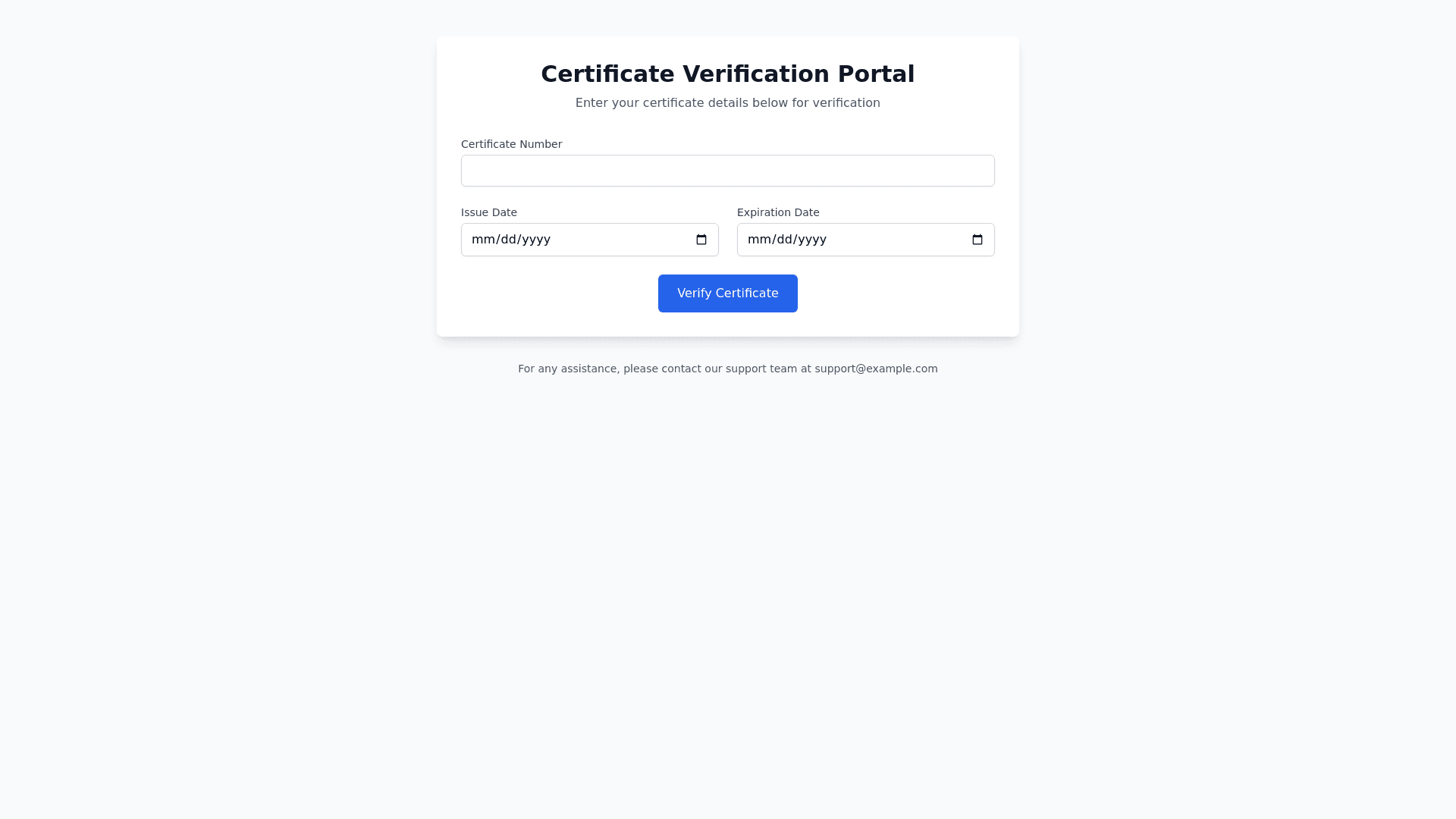Click the Expiration Date label

tap(777, 212)
